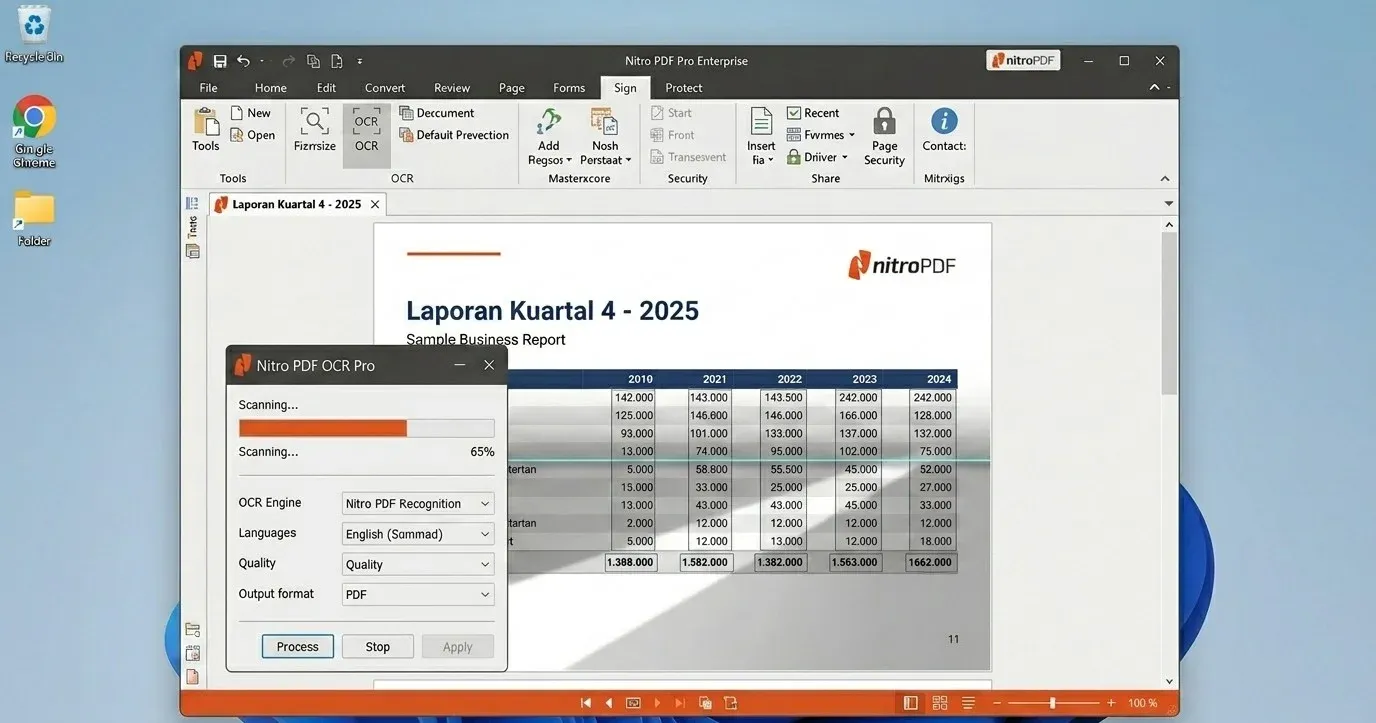Open the Quality dropdown in OCR dialog
This screenshot has width=1376, height=723.
tap(418, 564)
